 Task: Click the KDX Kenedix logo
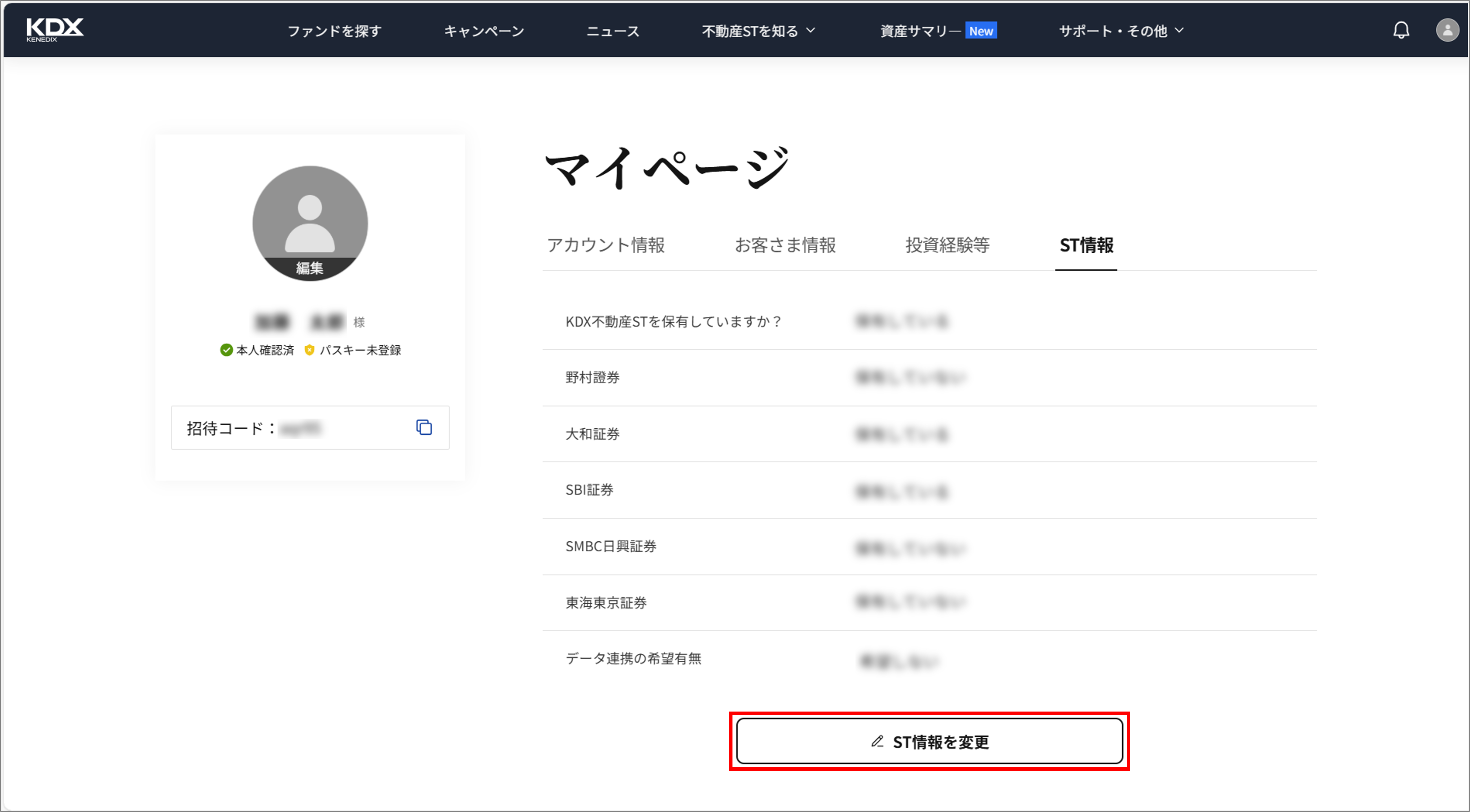(x=55, y=30)
